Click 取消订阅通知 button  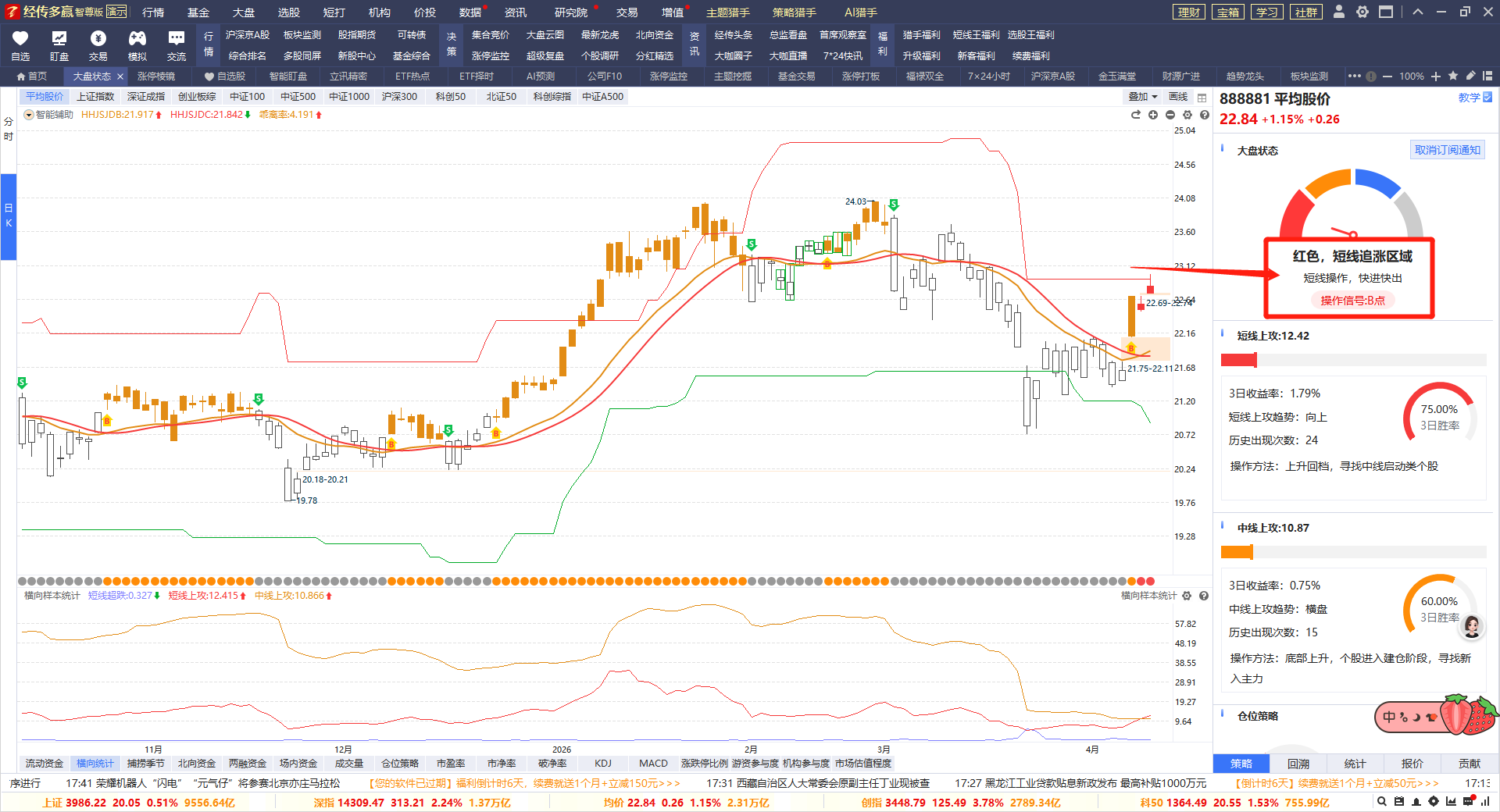pos(1447,150)
